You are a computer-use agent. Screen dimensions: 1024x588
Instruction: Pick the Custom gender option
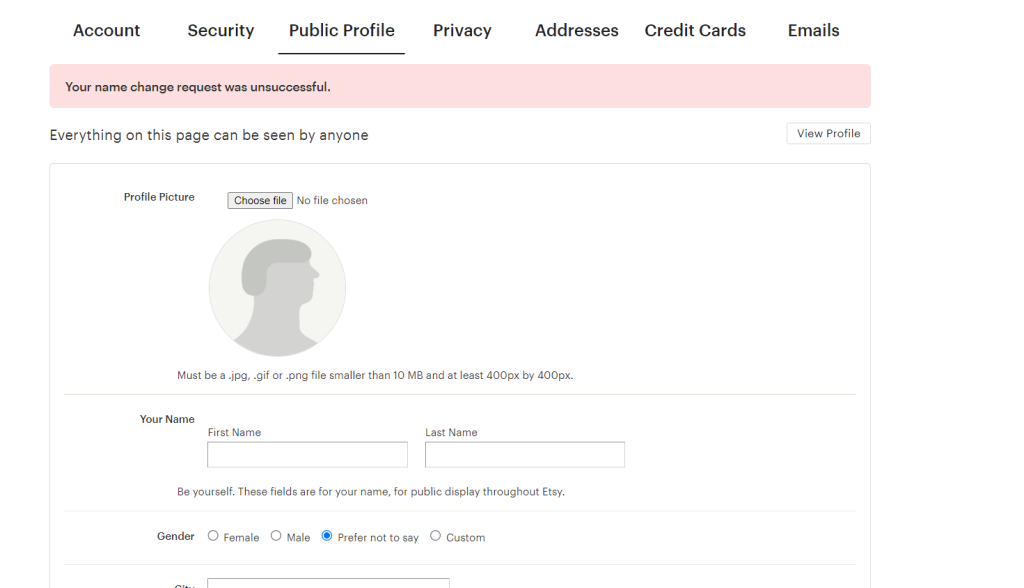435,536
